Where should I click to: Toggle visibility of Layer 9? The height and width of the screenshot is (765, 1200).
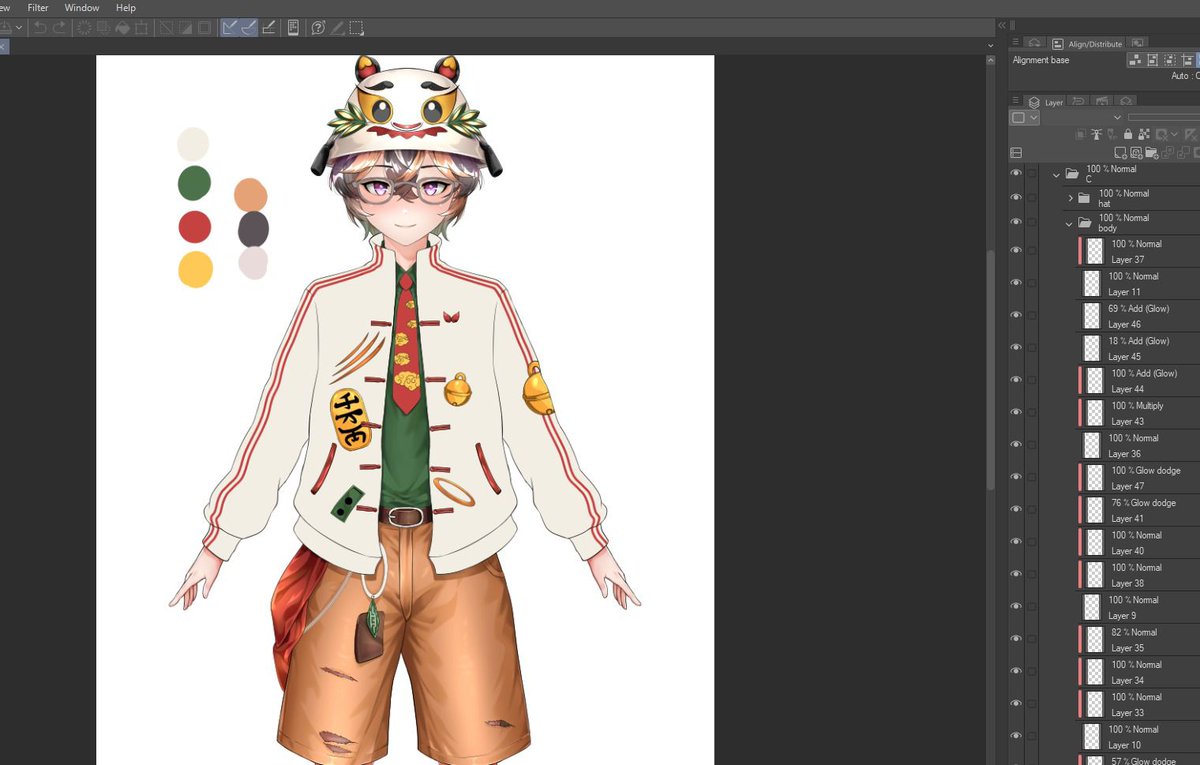pos(1016,607)
